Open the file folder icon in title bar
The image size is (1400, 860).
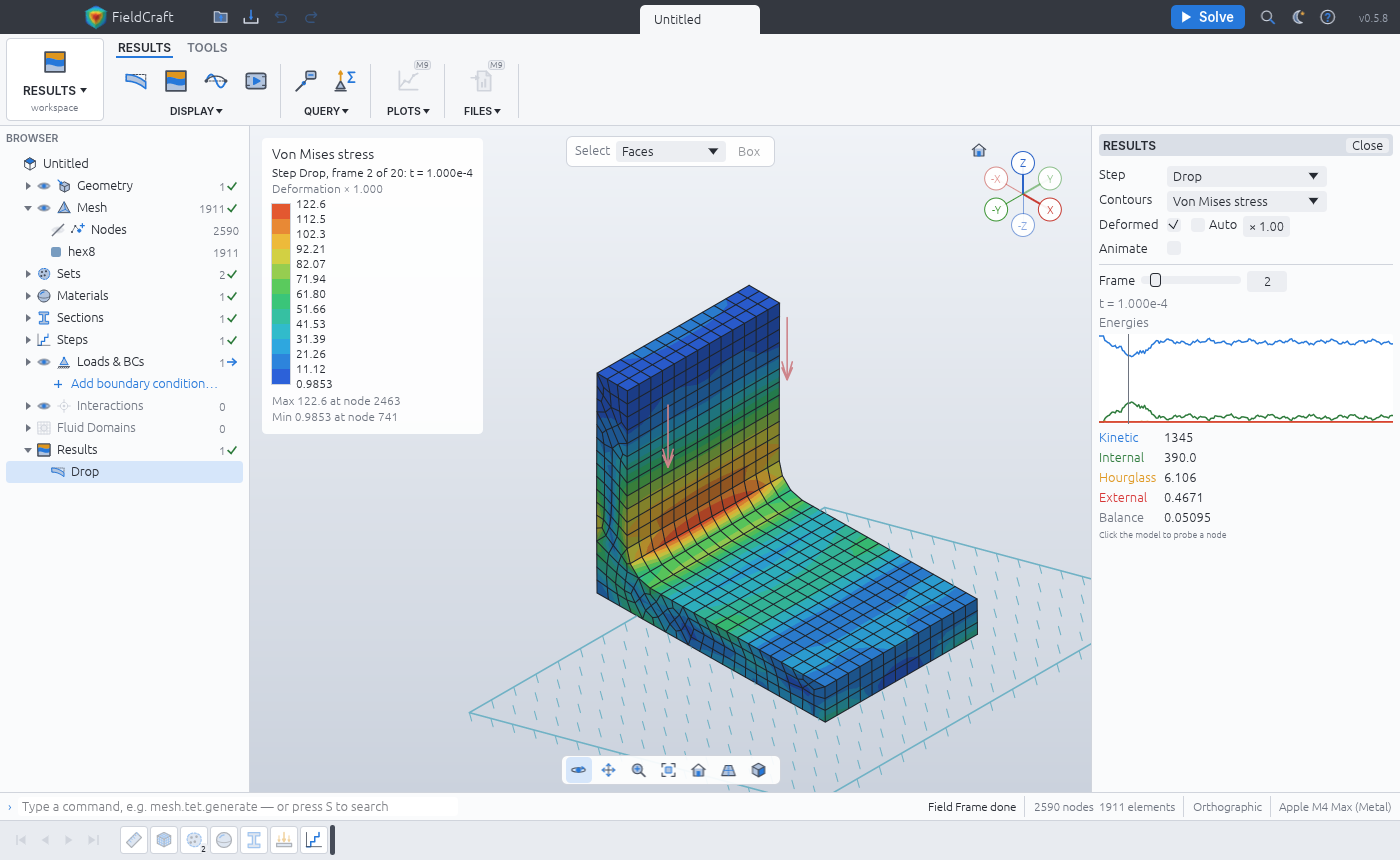(x=220, y=17)
